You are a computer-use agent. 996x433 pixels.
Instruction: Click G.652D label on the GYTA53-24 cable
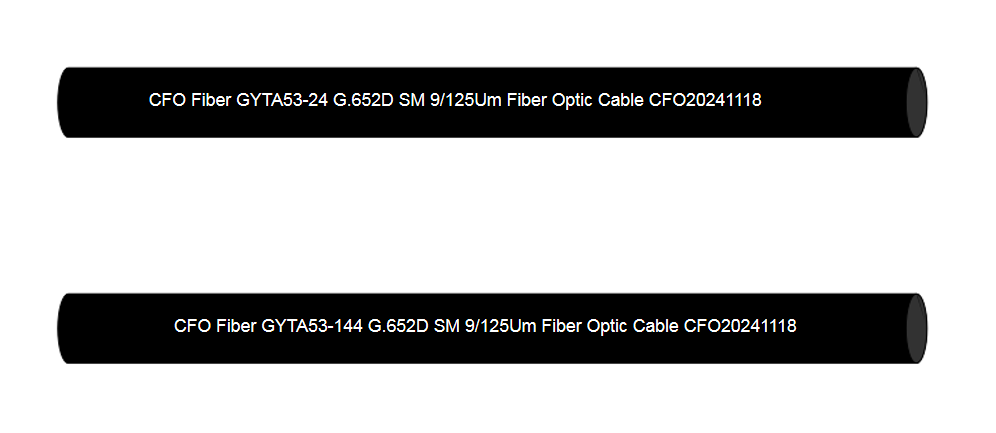364,100
